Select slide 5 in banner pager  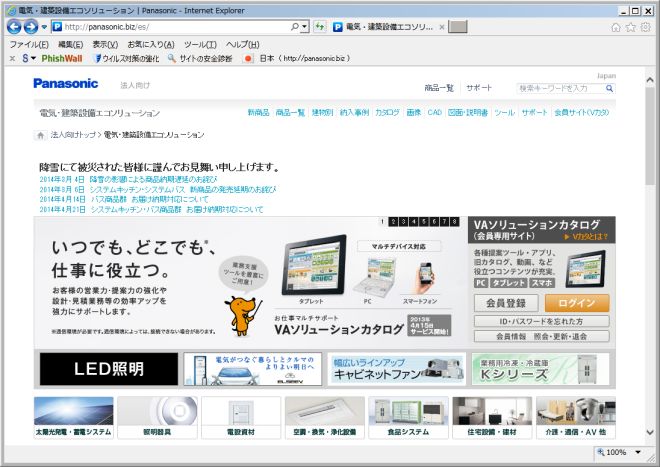424,221
